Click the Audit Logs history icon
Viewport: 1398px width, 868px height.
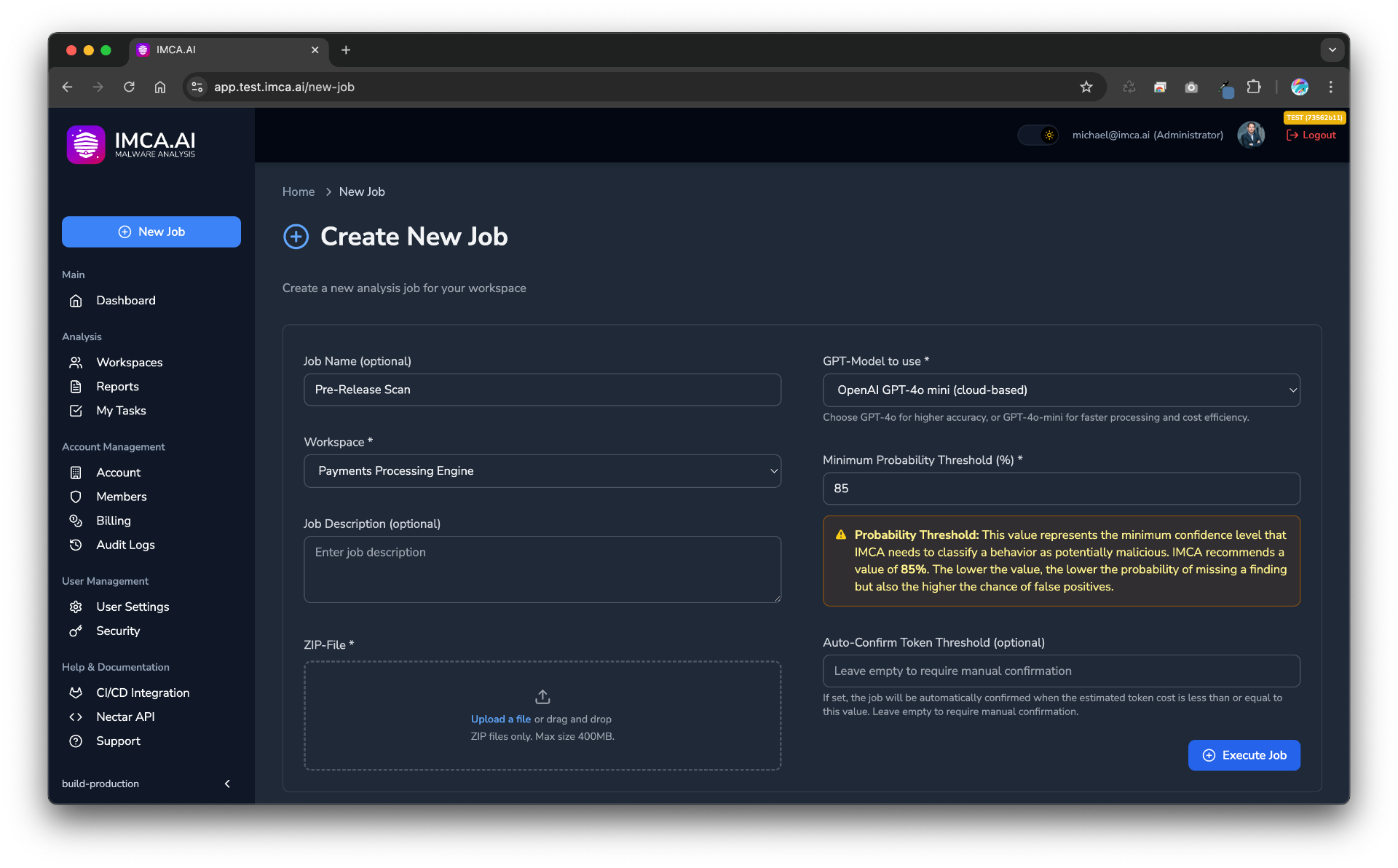click(x=76, y=545)
